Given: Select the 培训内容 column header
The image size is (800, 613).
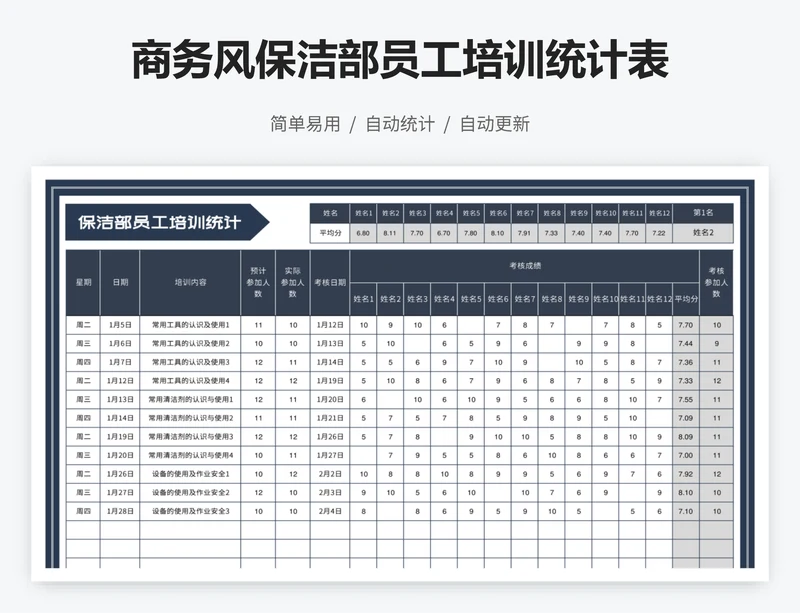Looking at the screenshot, I should [190, 282].
